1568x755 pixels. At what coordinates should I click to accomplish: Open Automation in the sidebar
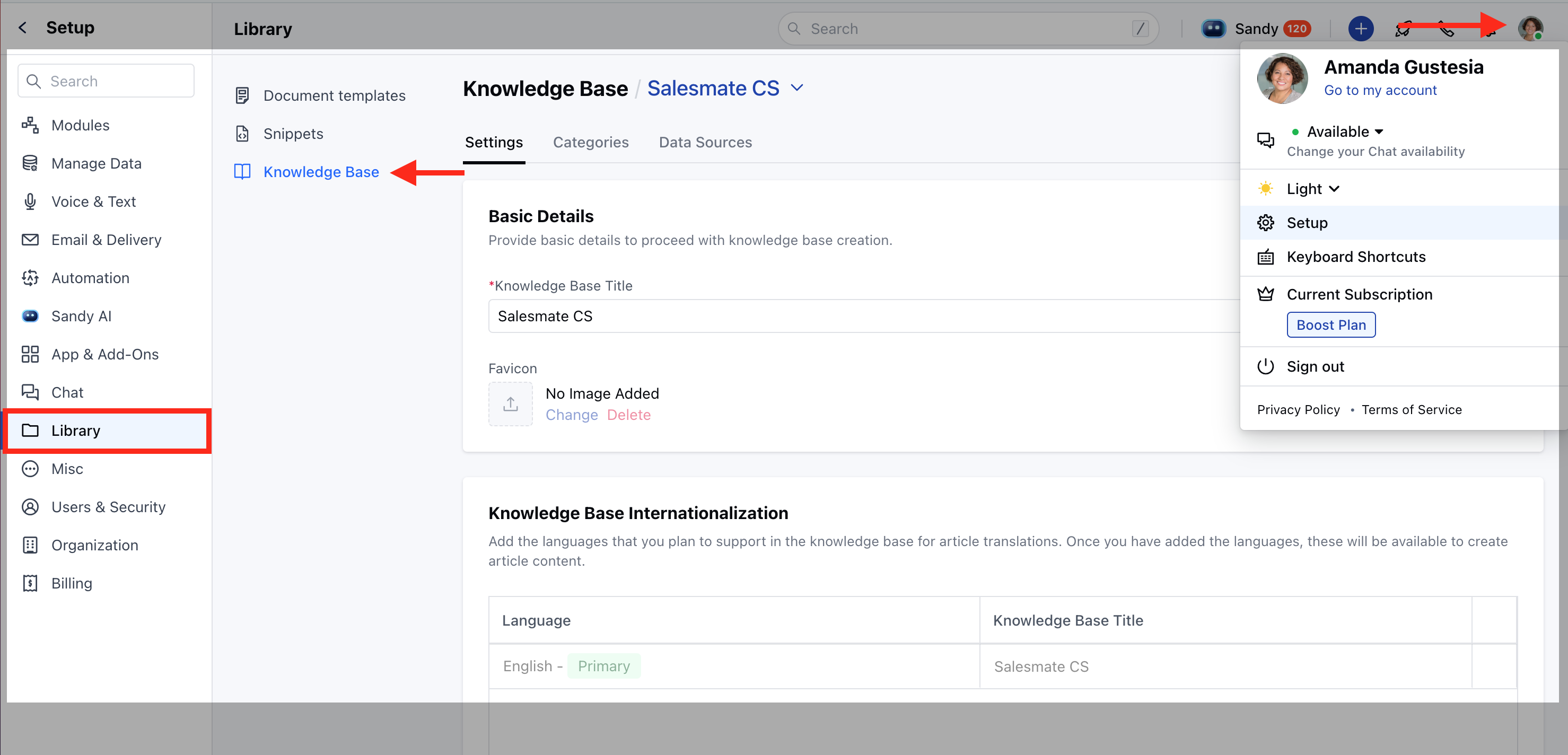coord(90,278)
